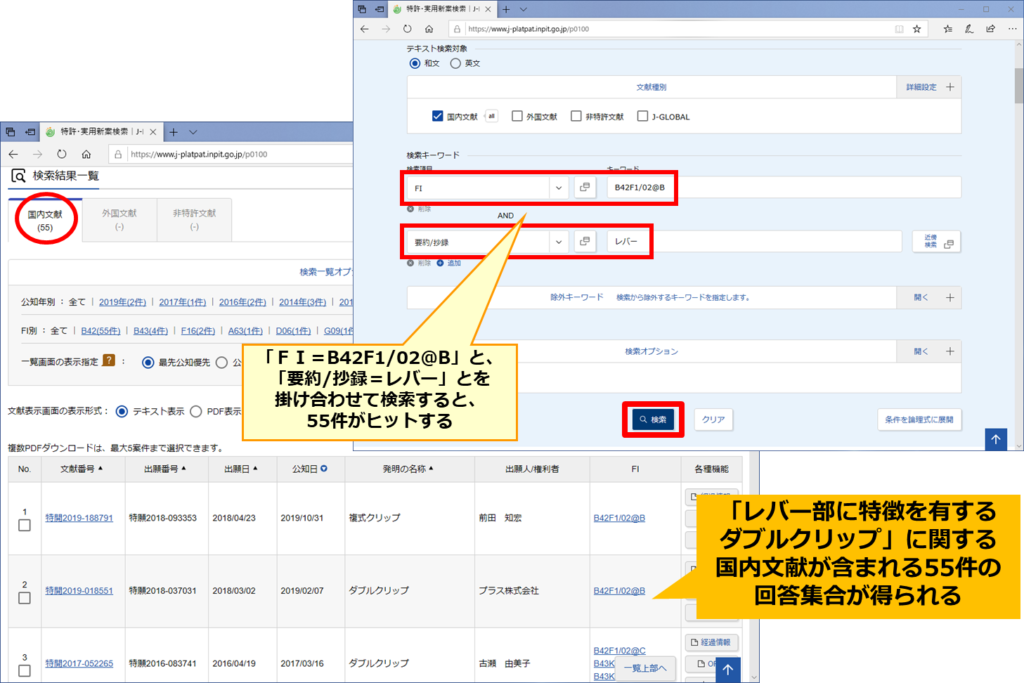Click the home icon in the left browser window

click(x=87, y=155)
